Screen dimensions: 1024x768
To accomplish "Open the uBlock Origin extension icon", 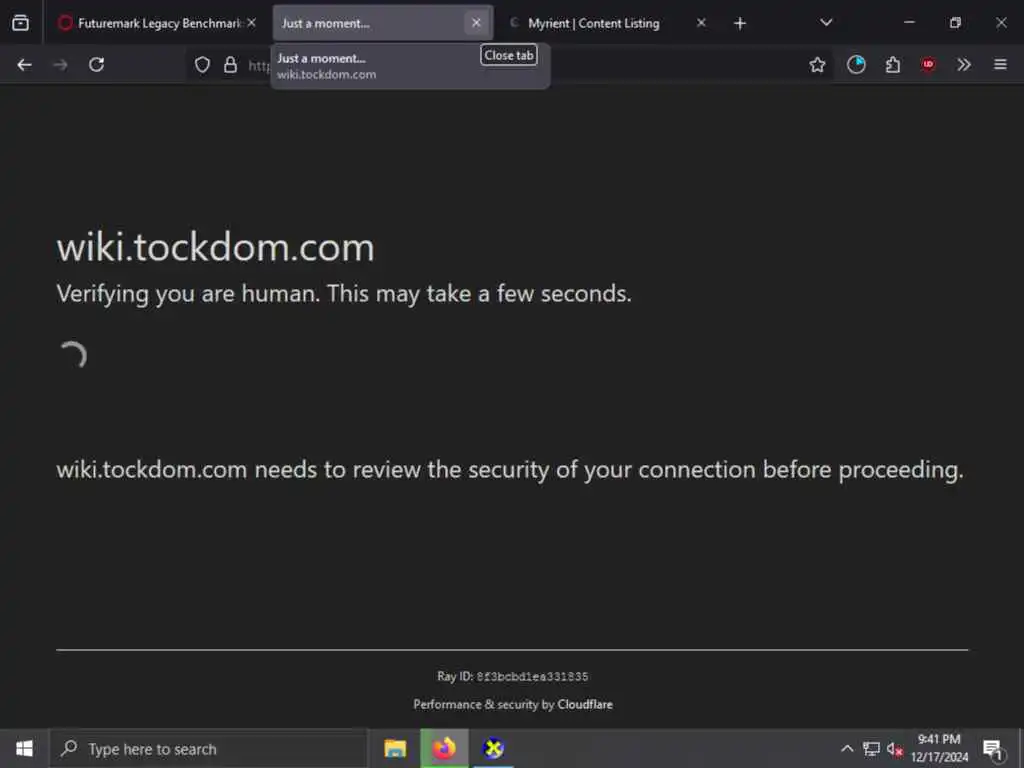I will click(928, 64).
